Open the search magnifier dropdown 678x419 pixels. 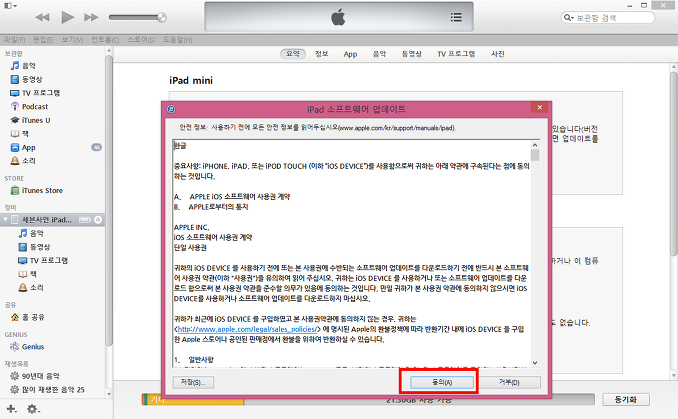[x=568, y=18]
